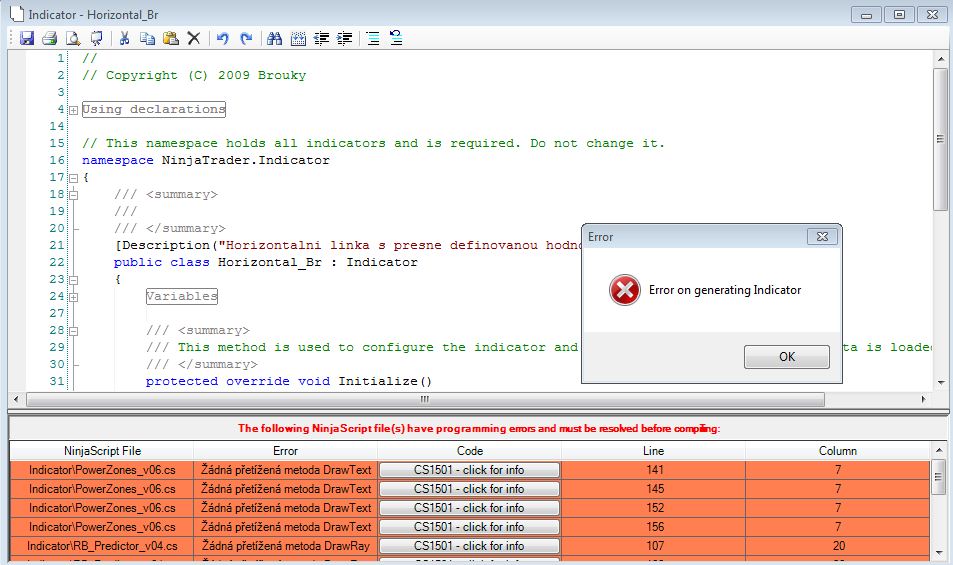Click the NinjaScript File column header
The height and width of the screenshot is (565, 953).
coord(102,451)
